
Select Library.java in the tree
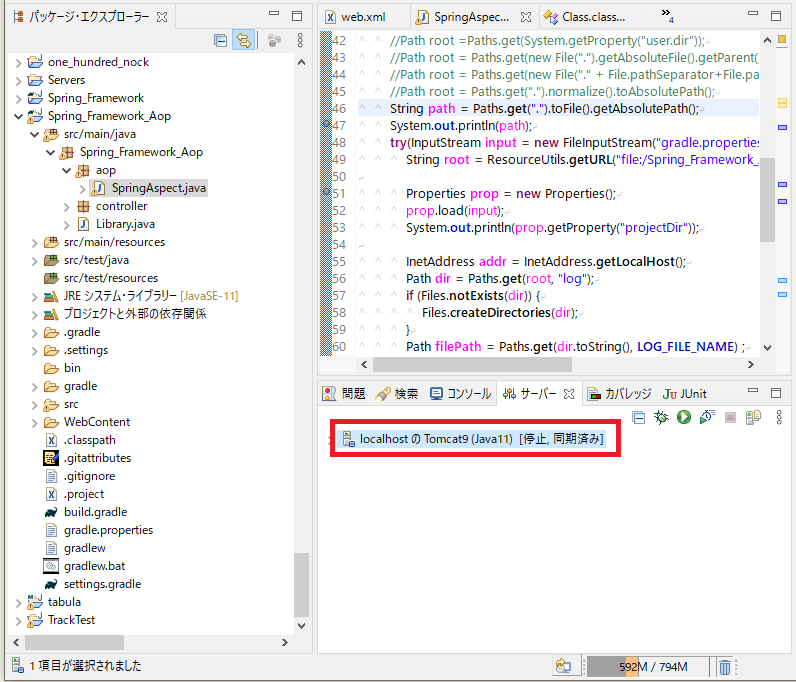125,224
